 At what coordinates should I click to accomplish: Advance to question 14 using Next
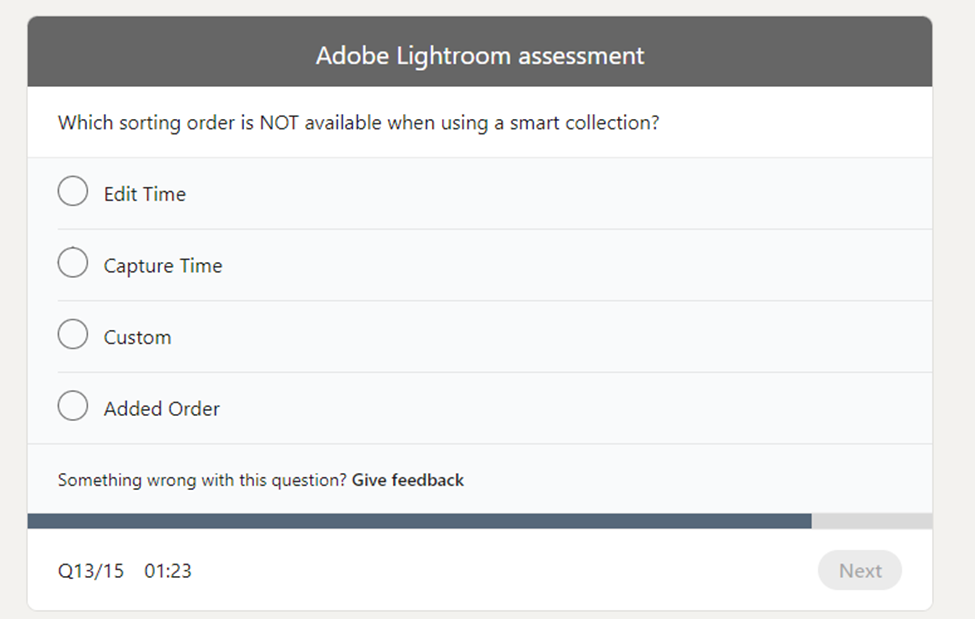[x=859, y=570]
